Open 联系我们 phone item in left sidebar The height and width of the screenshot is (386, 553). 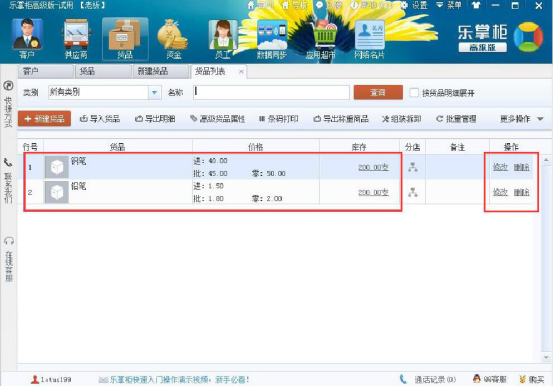click(x=8, y=181)
